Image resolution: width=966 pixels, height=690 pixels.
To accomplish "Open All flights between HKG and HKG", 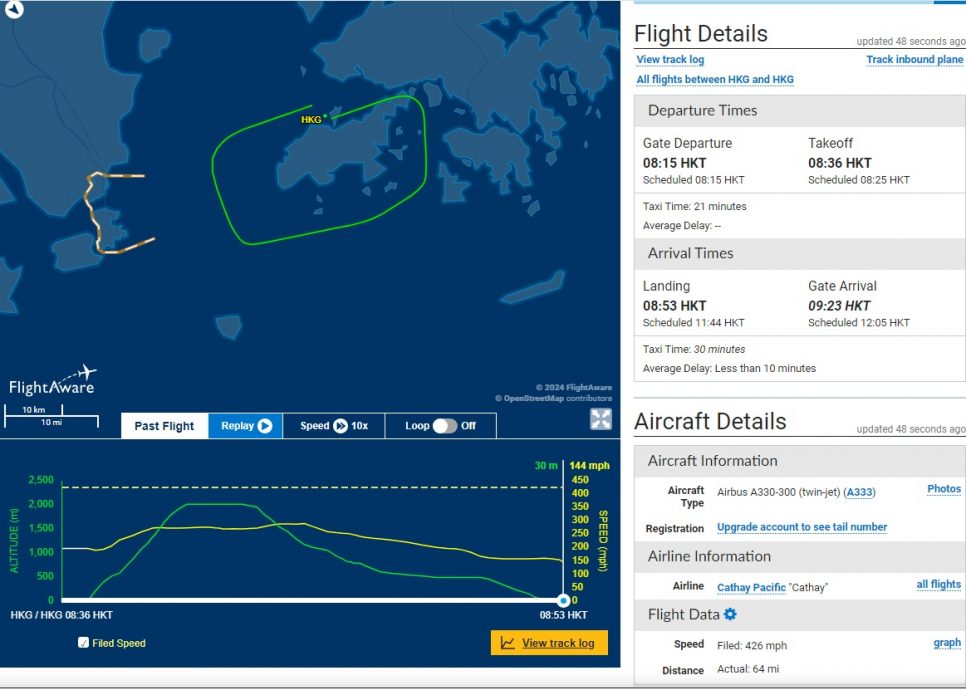I will [x=715, y=80].
